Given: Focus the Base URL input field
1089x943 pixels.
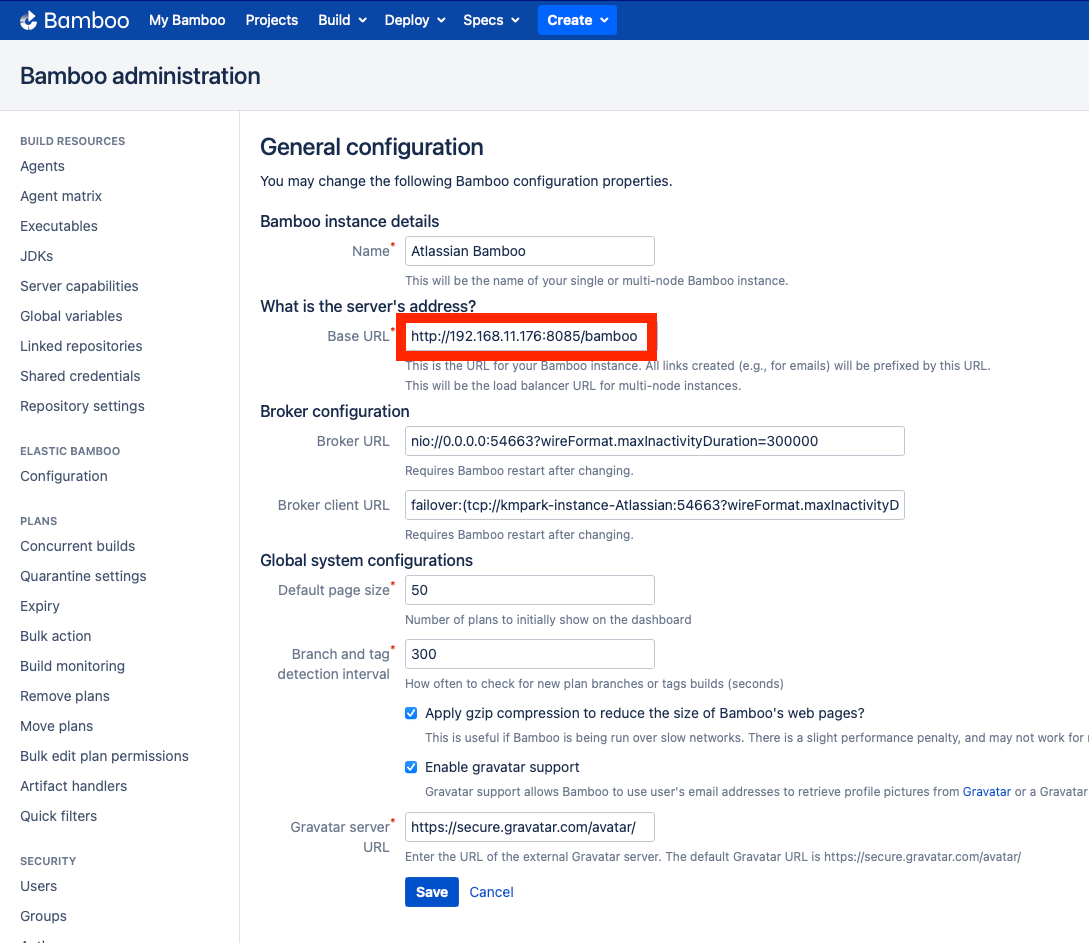Looking at the screenshot, I should pos(529,336).
